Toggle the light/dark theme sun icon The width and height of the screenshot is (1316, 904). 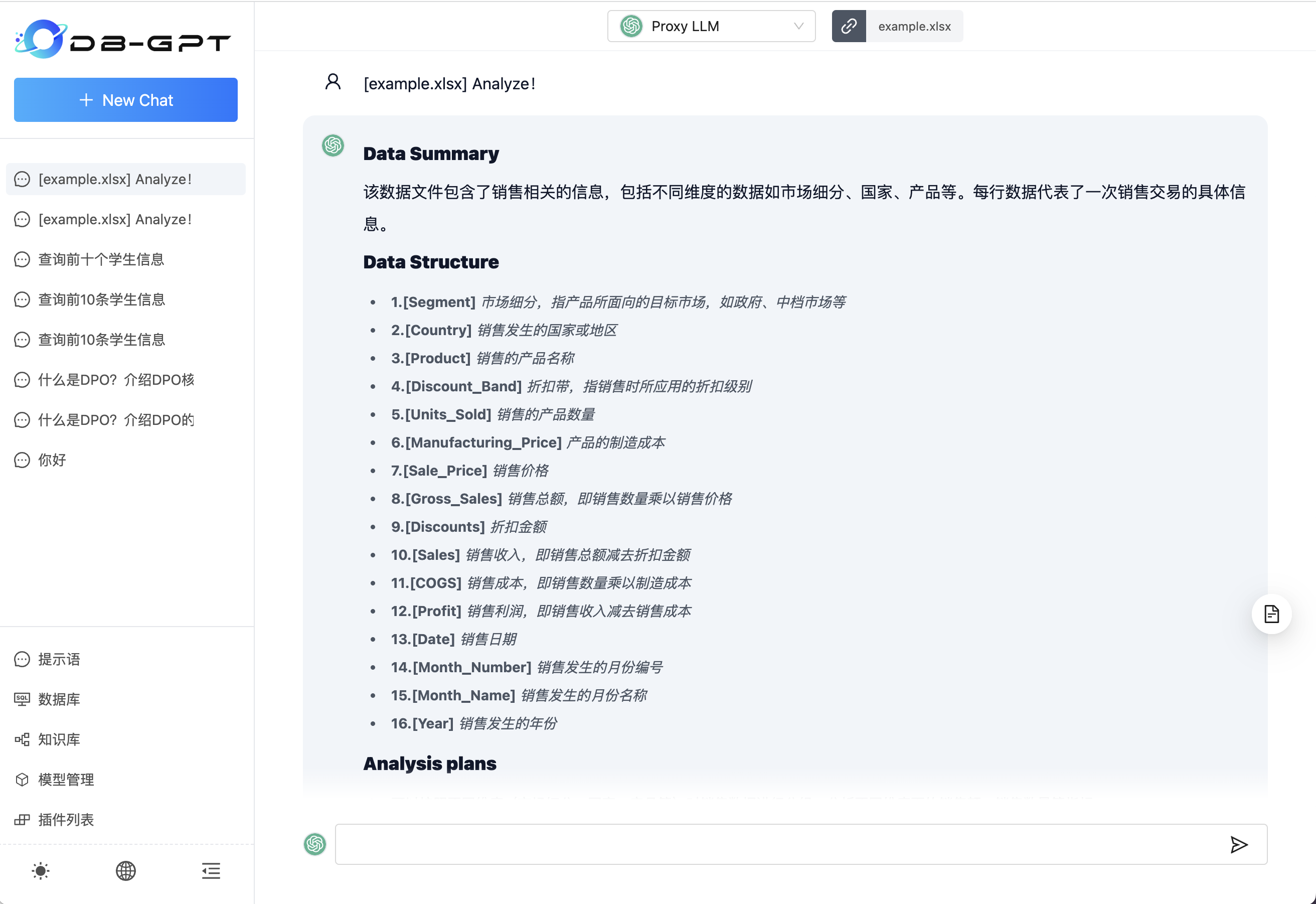[x=40, y=870]
